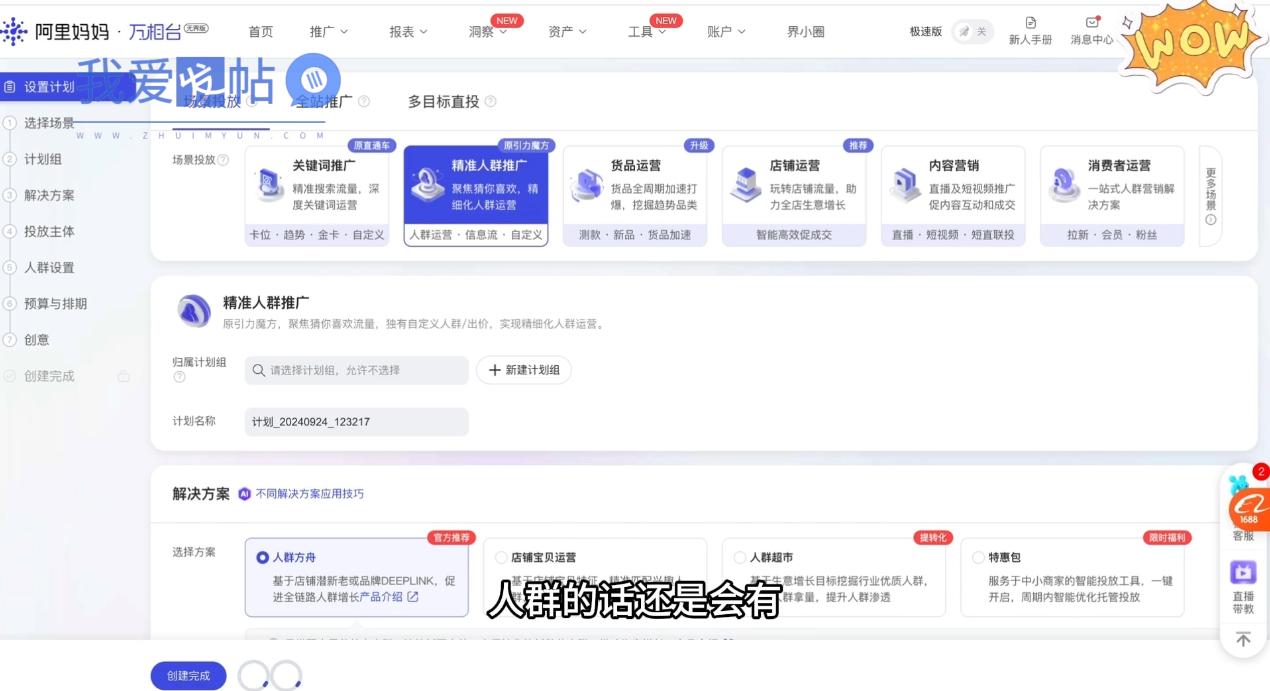Click the bottom 创建完成 button
Viewport: 1270px width, 691px height.
pos(189,676)
